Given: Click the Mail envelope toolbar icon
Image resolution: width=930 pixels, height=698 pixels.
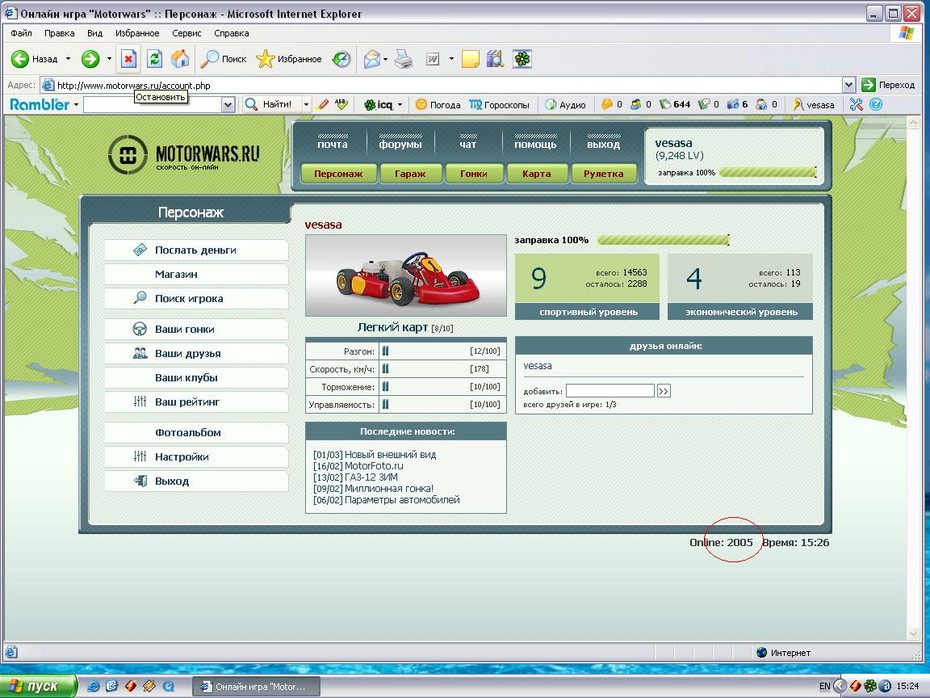Looking at the screenshot, I should [x=372, y=59].
